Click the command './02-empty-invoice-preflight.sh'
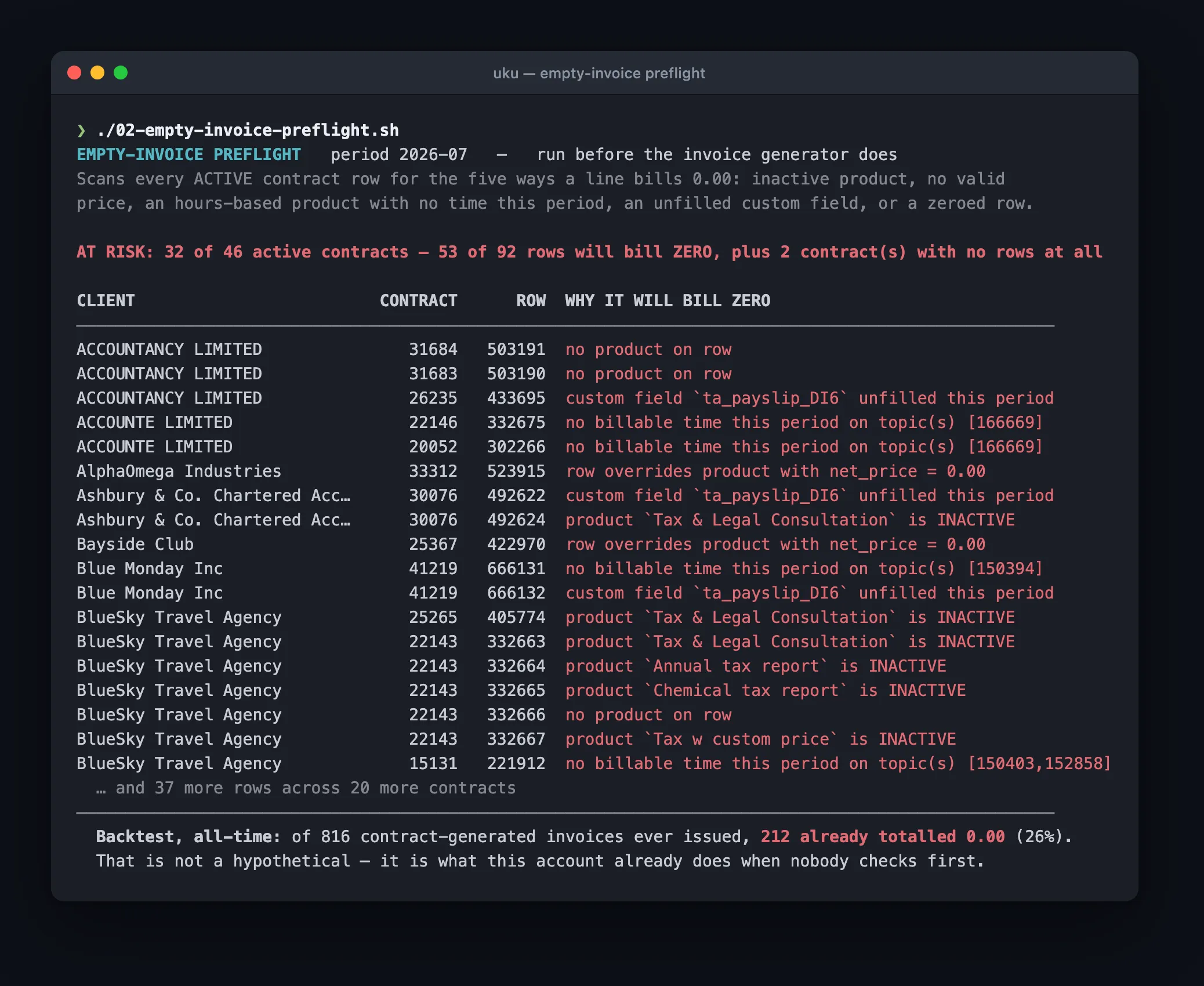 [248, 130]
